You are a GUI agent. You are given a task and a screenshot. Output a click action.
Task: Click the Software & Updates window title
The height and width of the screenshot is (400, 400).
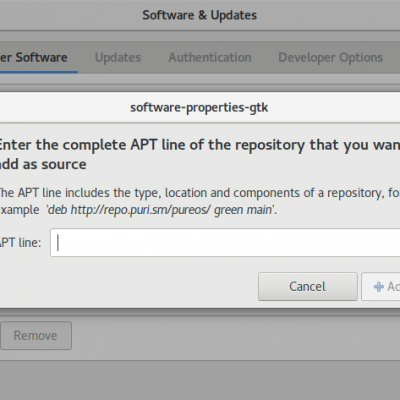pos(200,15)
